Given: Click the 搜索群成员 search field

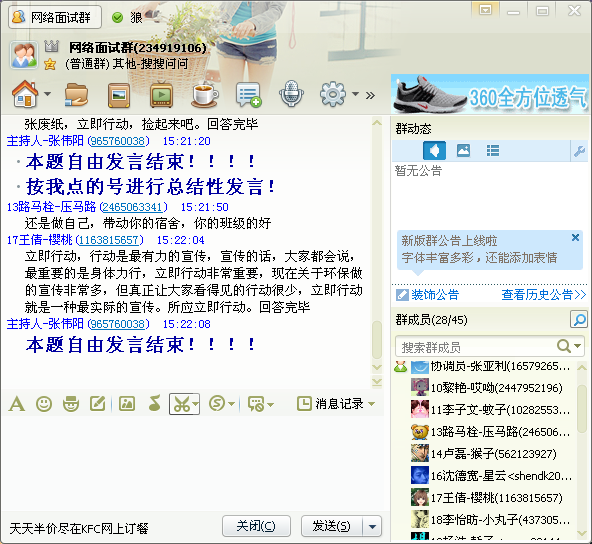Looking at the screenshot, I should [x=476, y=347].
